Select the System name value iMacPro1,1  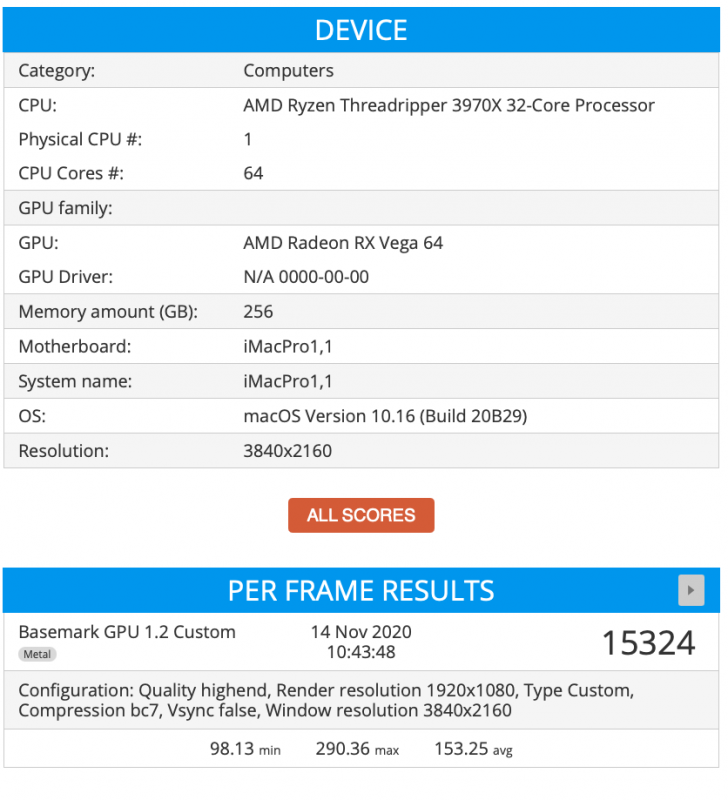click(x=288, y=382)
